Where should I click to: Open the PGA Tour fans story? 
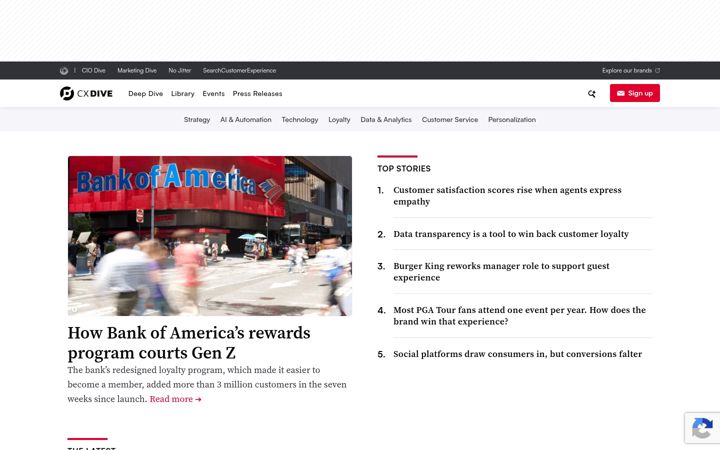(519, 316)
